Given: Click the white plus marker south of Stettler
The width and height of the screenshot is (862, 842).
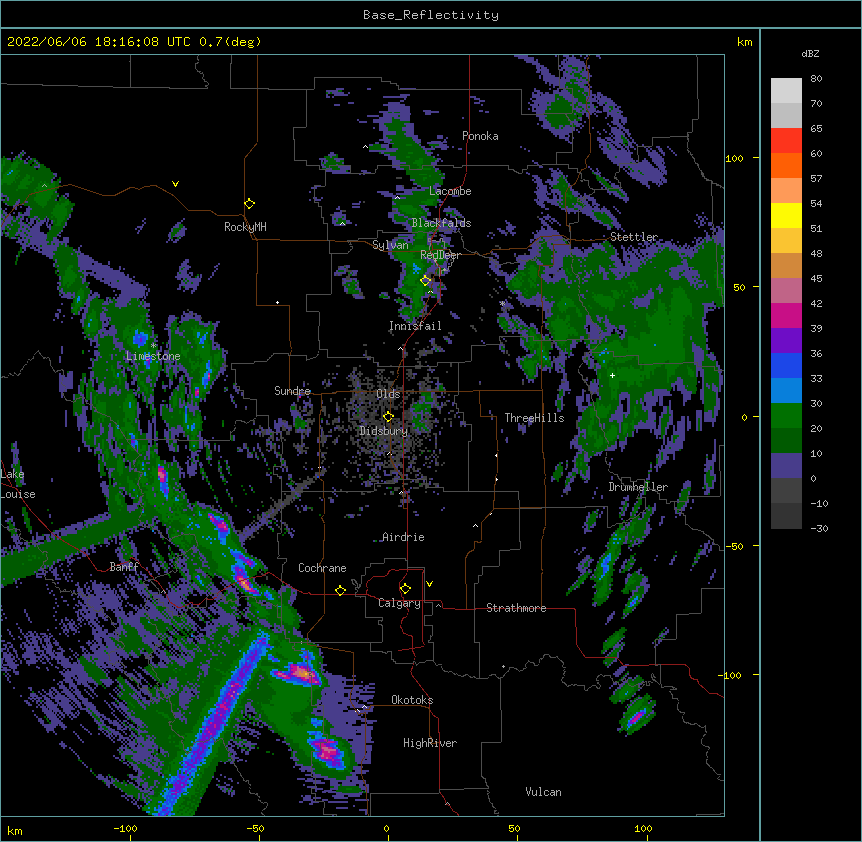Looking at the screenshot, I should (612, 375).
